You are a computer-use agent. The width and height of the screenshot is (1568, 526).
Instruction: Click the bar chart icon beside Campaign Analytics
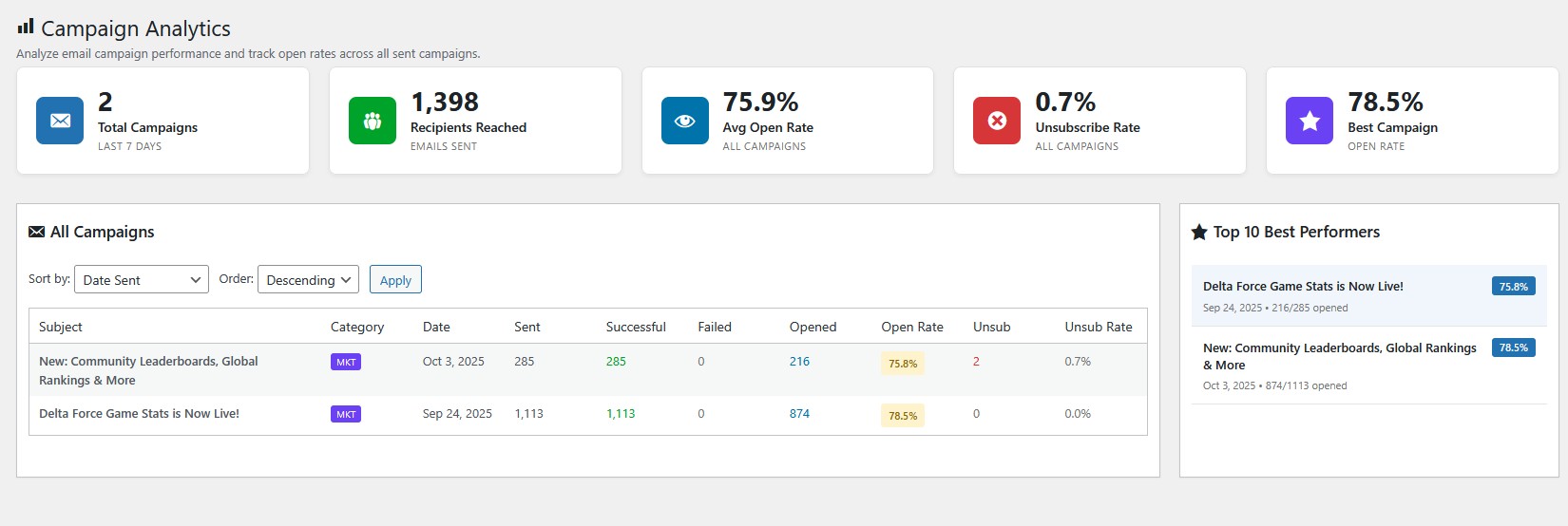[x=26, y=27]
